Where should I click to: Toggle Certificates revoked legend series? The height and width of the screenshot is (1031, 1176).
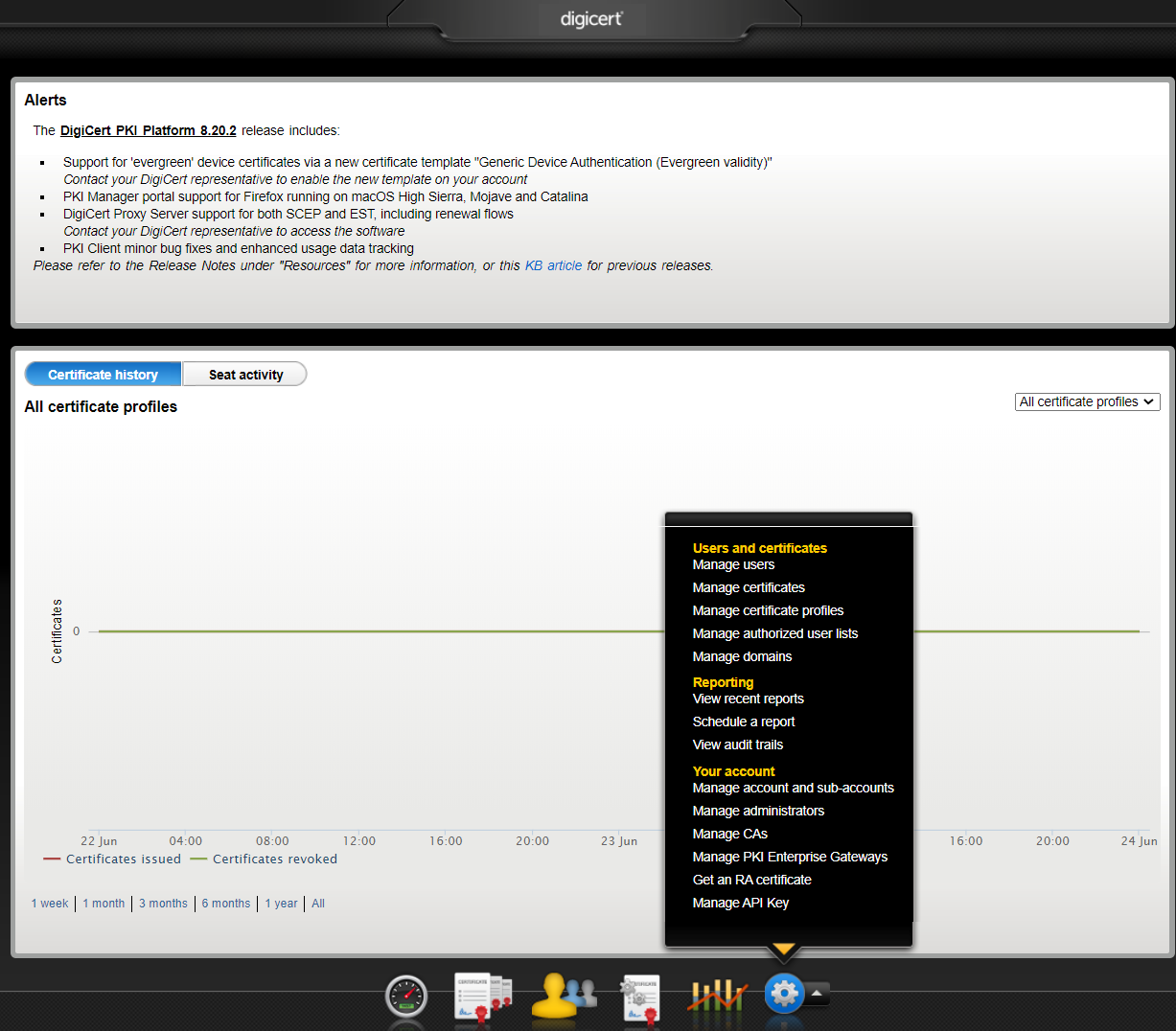[x=264, y=859]
